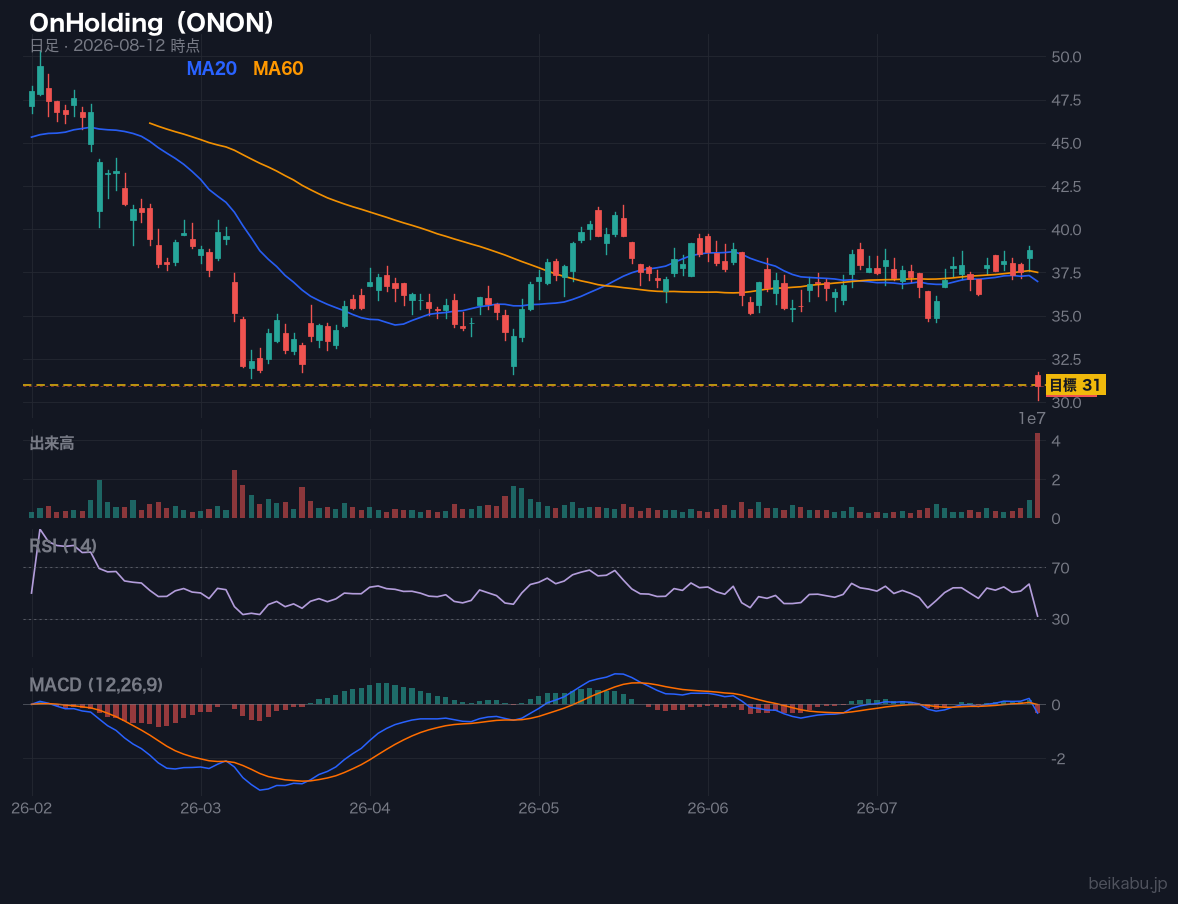Click the 出来高 volume panel label
The width and height of the screenshot is (1178, 904).
[x=52, y=443]
